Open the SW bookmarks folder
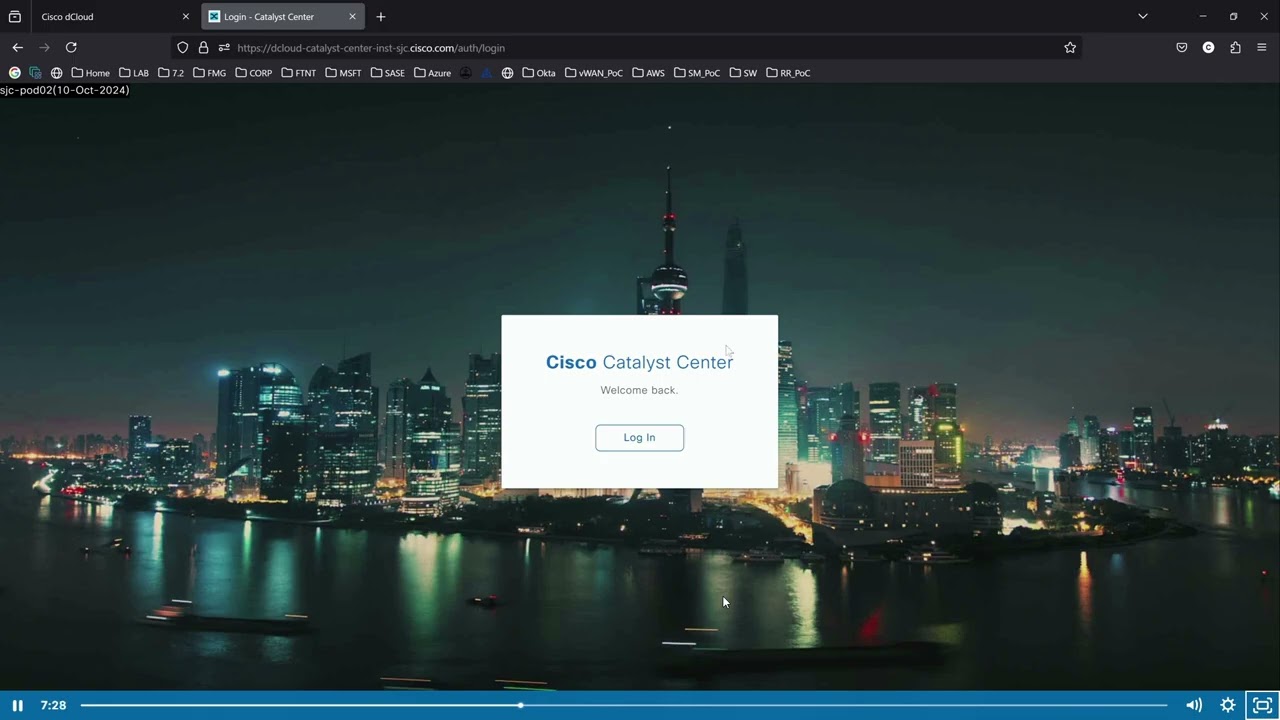This screenshot has width=1280, height=720. [x=743, y=73]
